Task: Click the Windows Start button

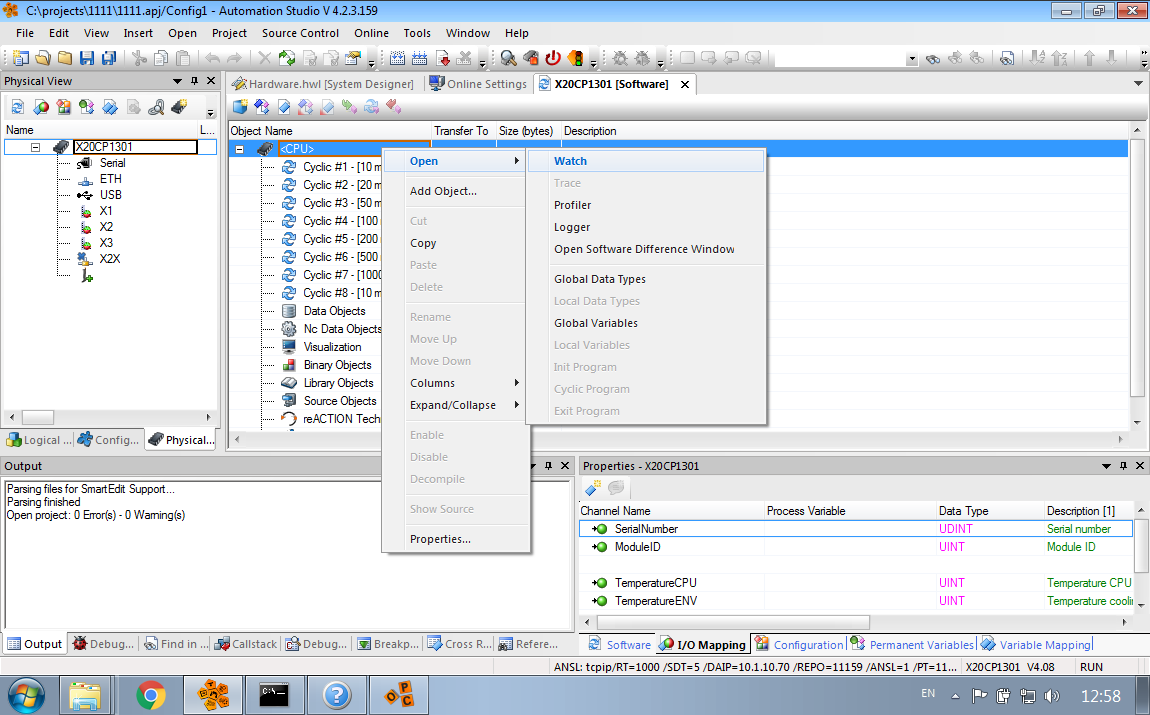Action: (x=26, y=695)
